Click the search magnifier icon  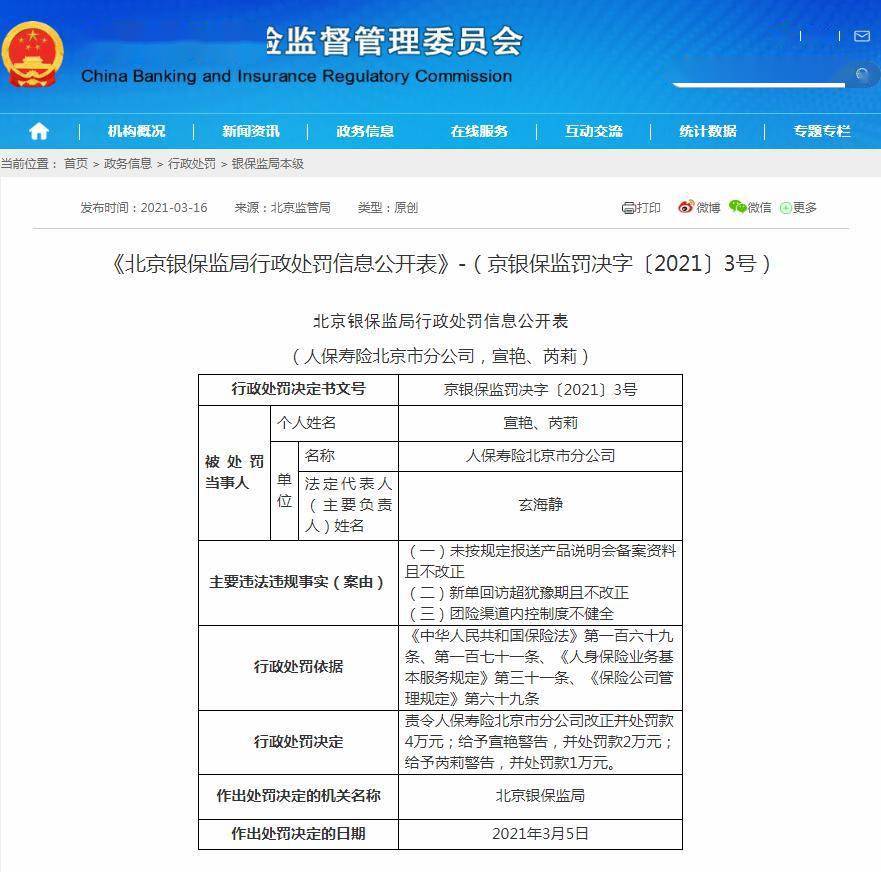click(861, 74)
